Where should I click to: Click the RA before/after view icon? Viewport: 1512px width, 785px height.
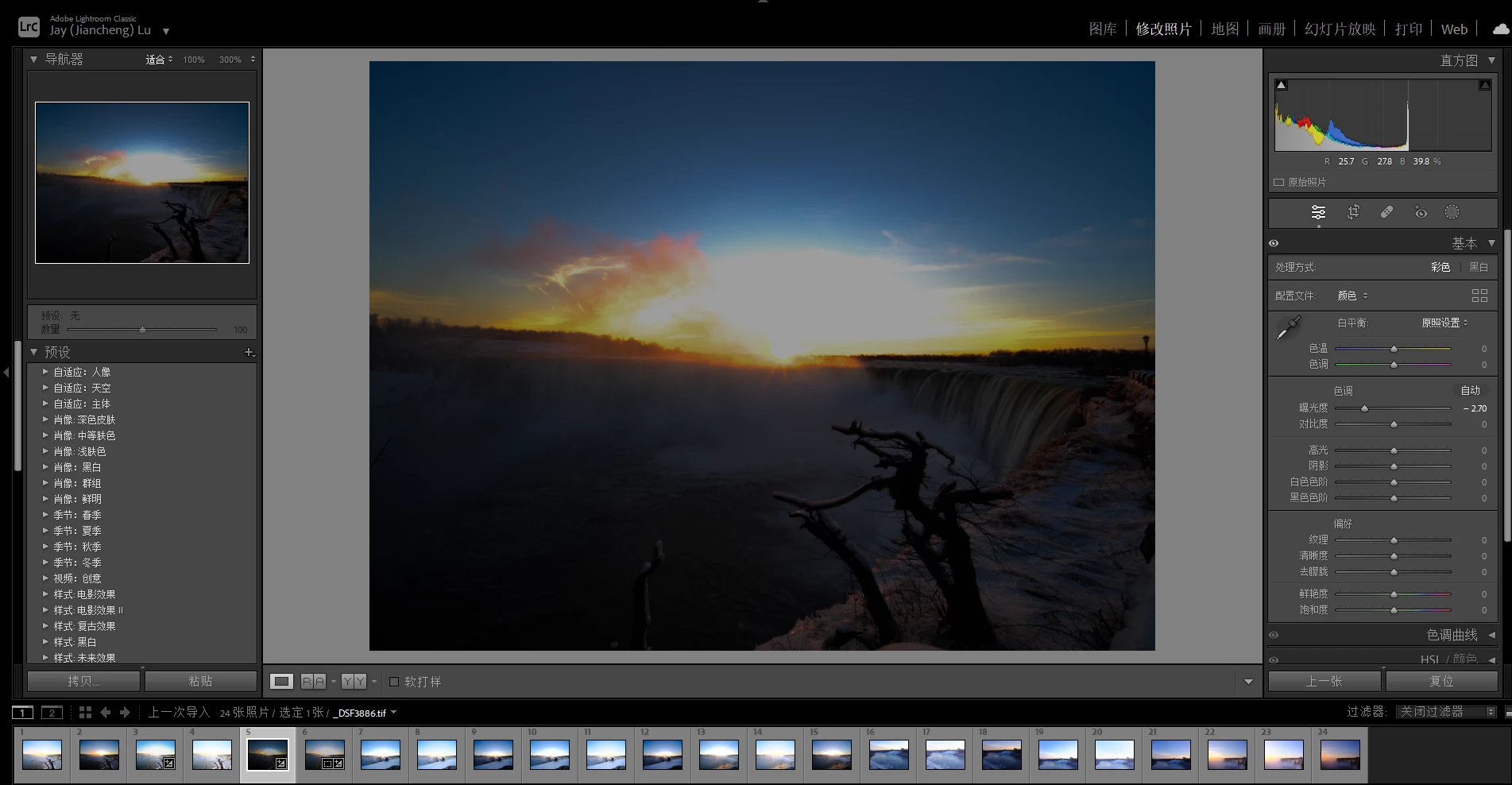click(x=313, y=682)
